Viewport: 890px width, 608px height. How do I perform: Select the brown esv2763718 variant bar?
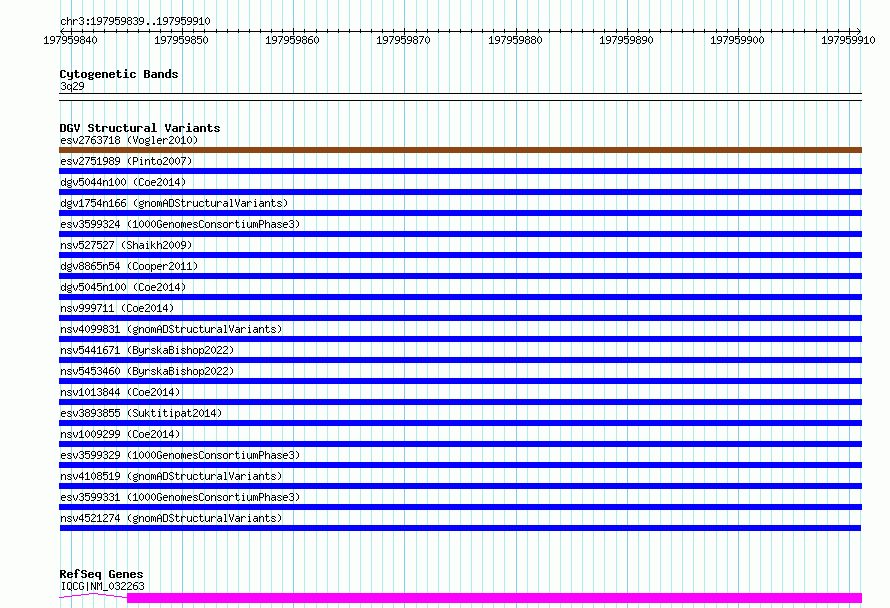(x=460, y=150)
